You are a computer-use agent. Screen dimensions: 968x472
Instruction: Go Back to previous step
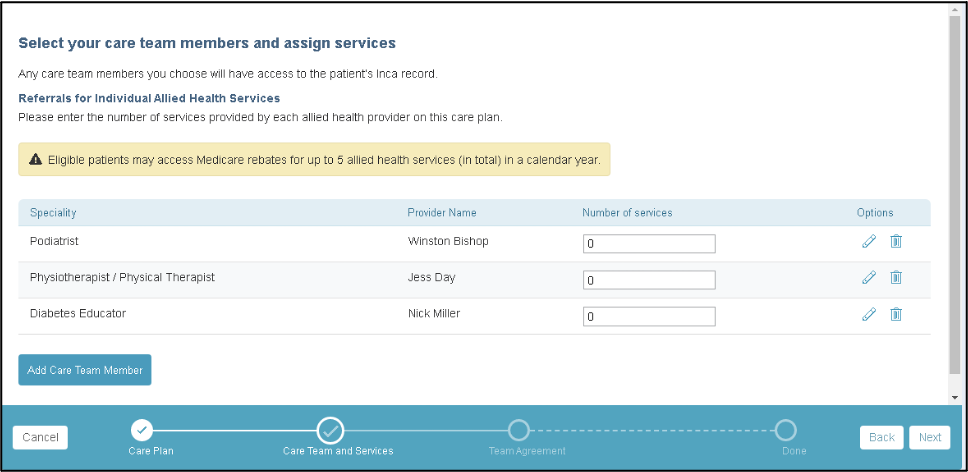coord(882,437)
